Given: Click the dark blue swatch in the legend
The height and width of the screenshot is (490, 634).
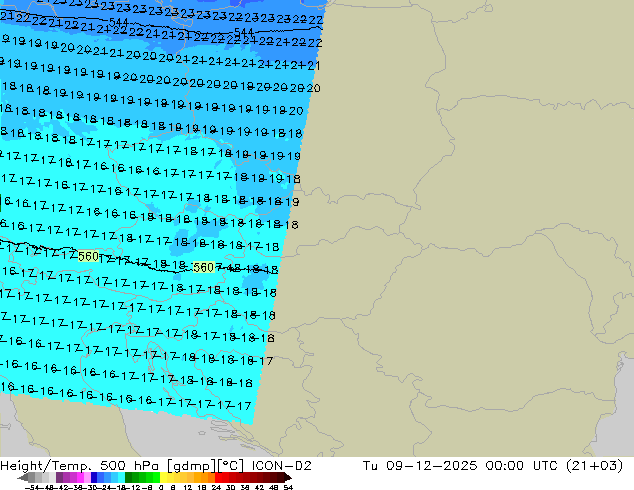Looking at the screenshot, I should tap(94, 477).
